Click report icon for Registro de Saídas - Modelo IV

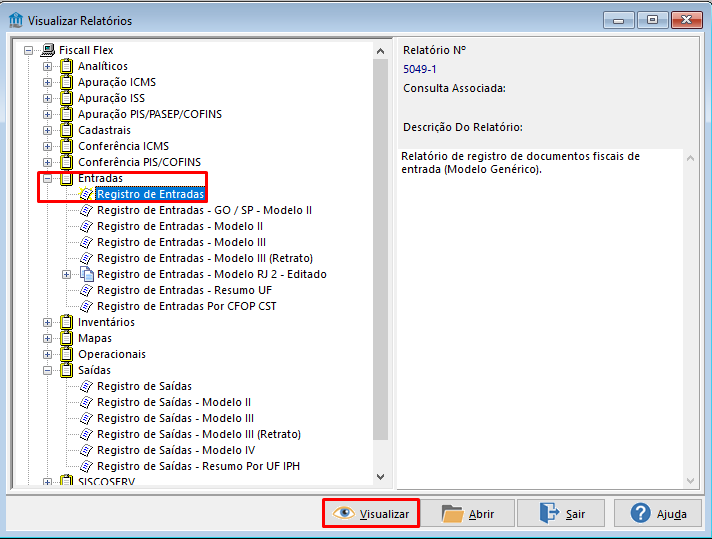point(86,450)
